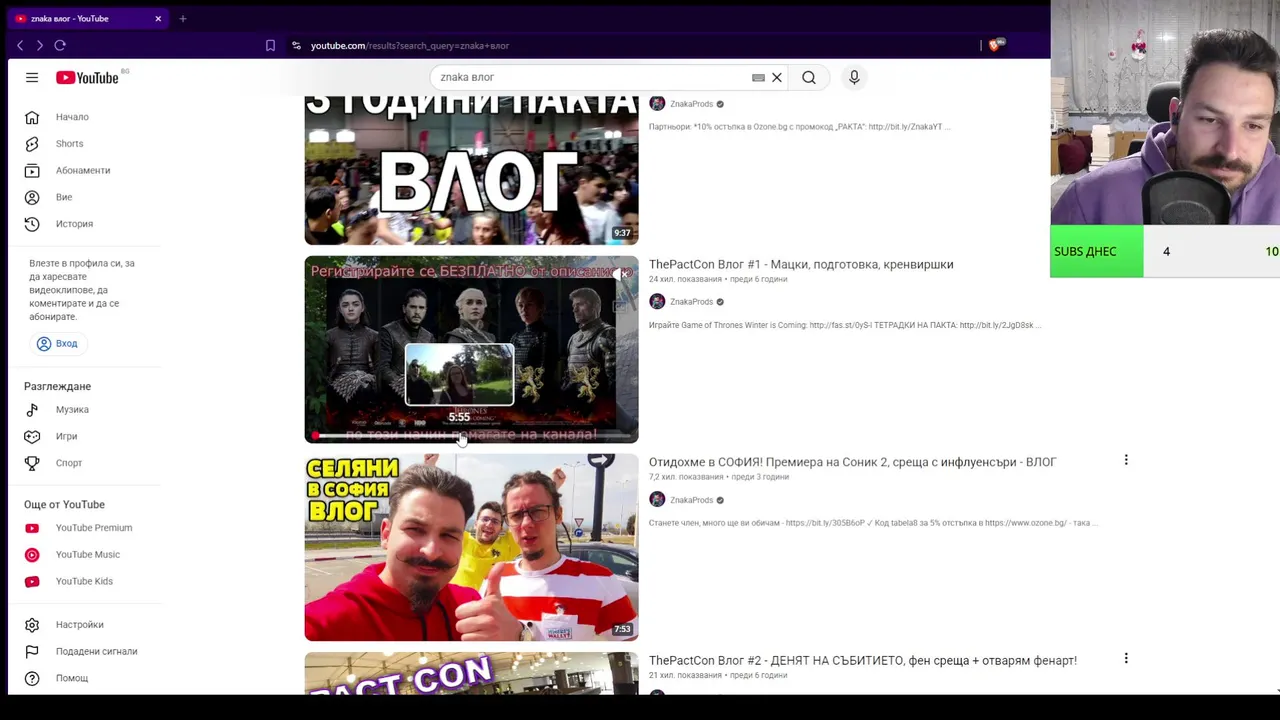This screenshot has width=1280, height=720.
Task: Click ZnakaProds avatar under ThePactCon Влог #1
Action: point(657,302)
